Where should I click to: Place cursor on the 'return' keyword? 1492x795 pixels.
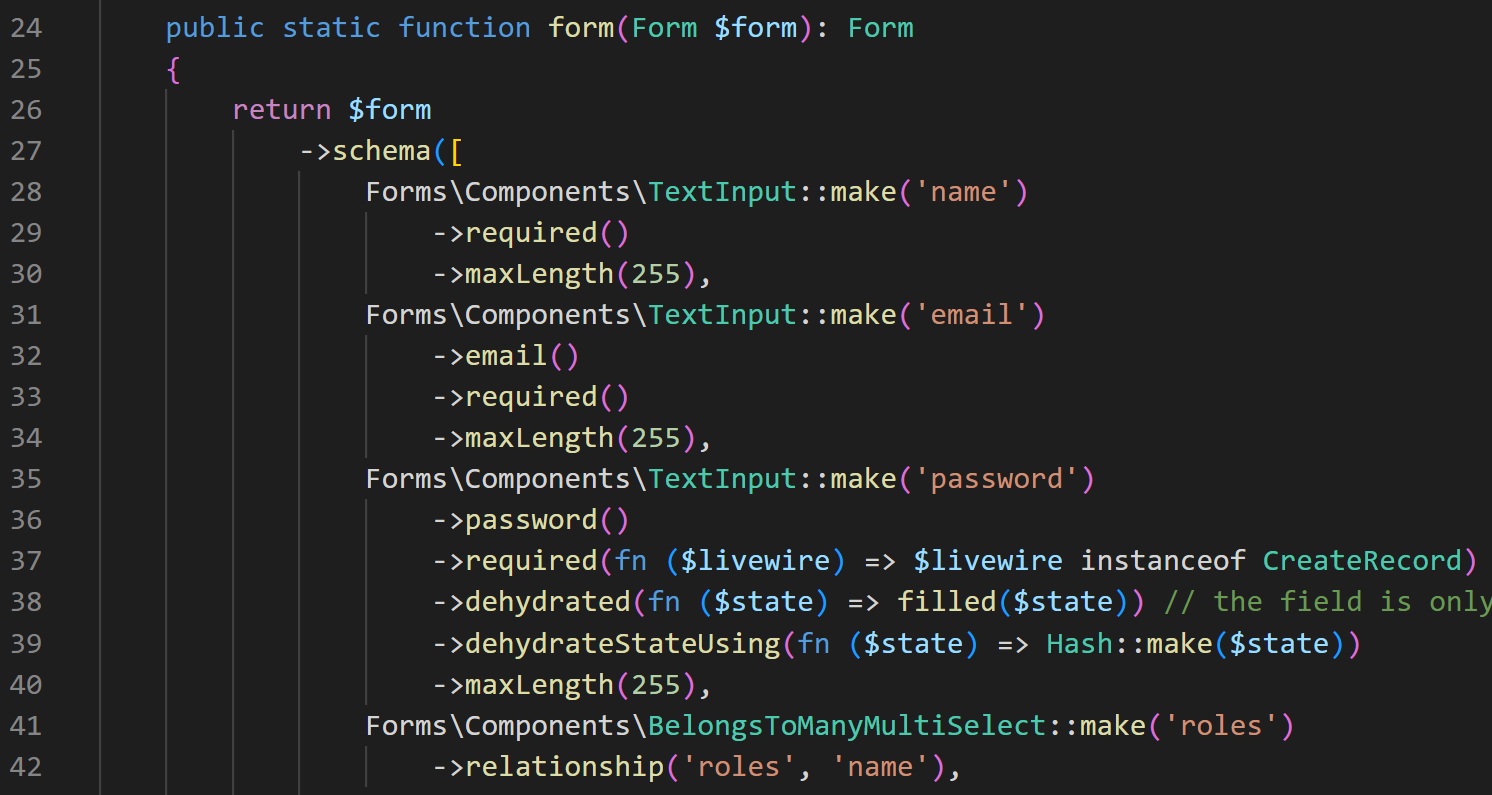[281, 110]
